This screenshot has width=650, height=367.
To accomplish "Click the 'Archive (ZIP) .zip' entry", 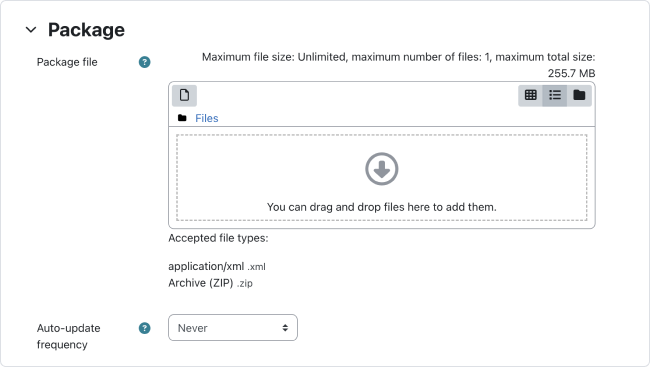I will click(x=210, y=283).
